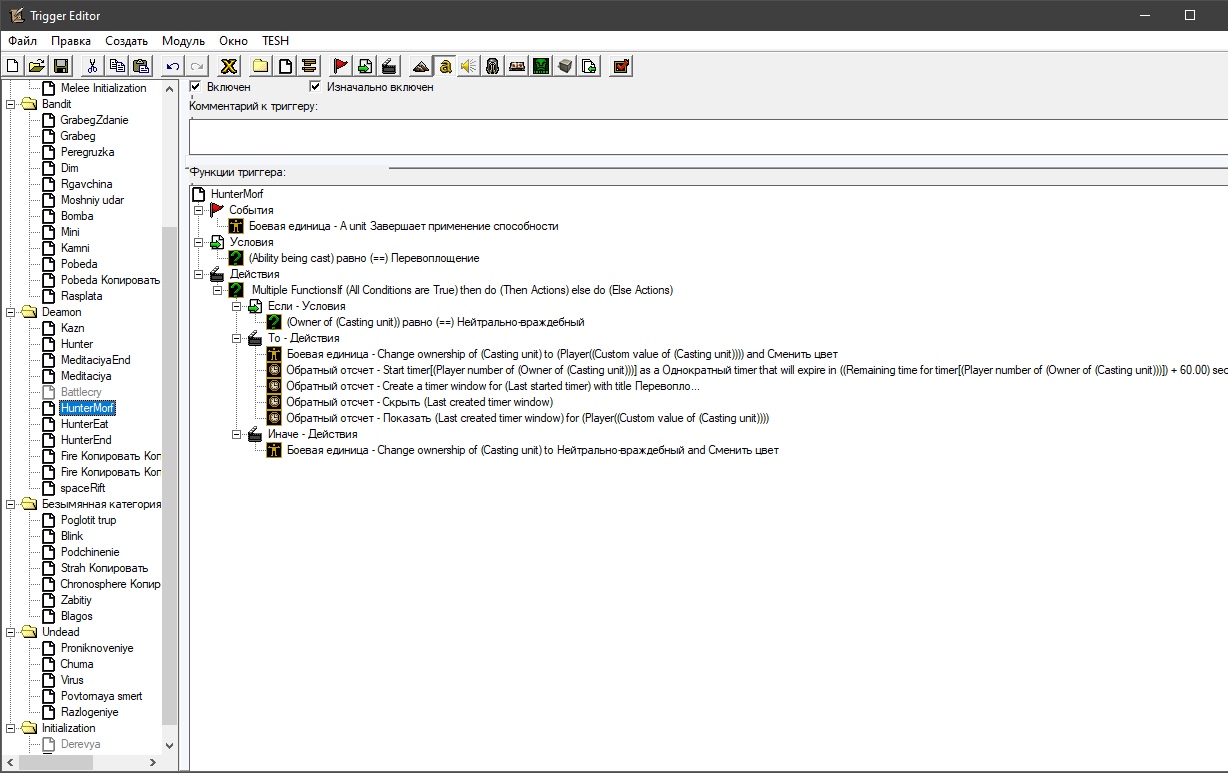Image resolution: width=1228 pixels, height=773 pixels.
Task: Collapse the Deamon category
Action: [12, 312]
